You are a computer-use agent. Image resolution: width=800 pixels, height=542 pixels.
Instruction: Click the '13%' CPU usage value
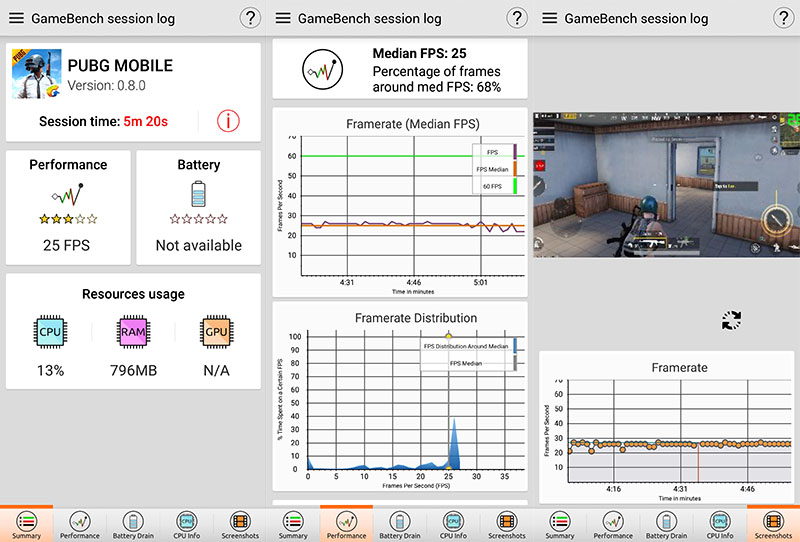pos(51,371)
